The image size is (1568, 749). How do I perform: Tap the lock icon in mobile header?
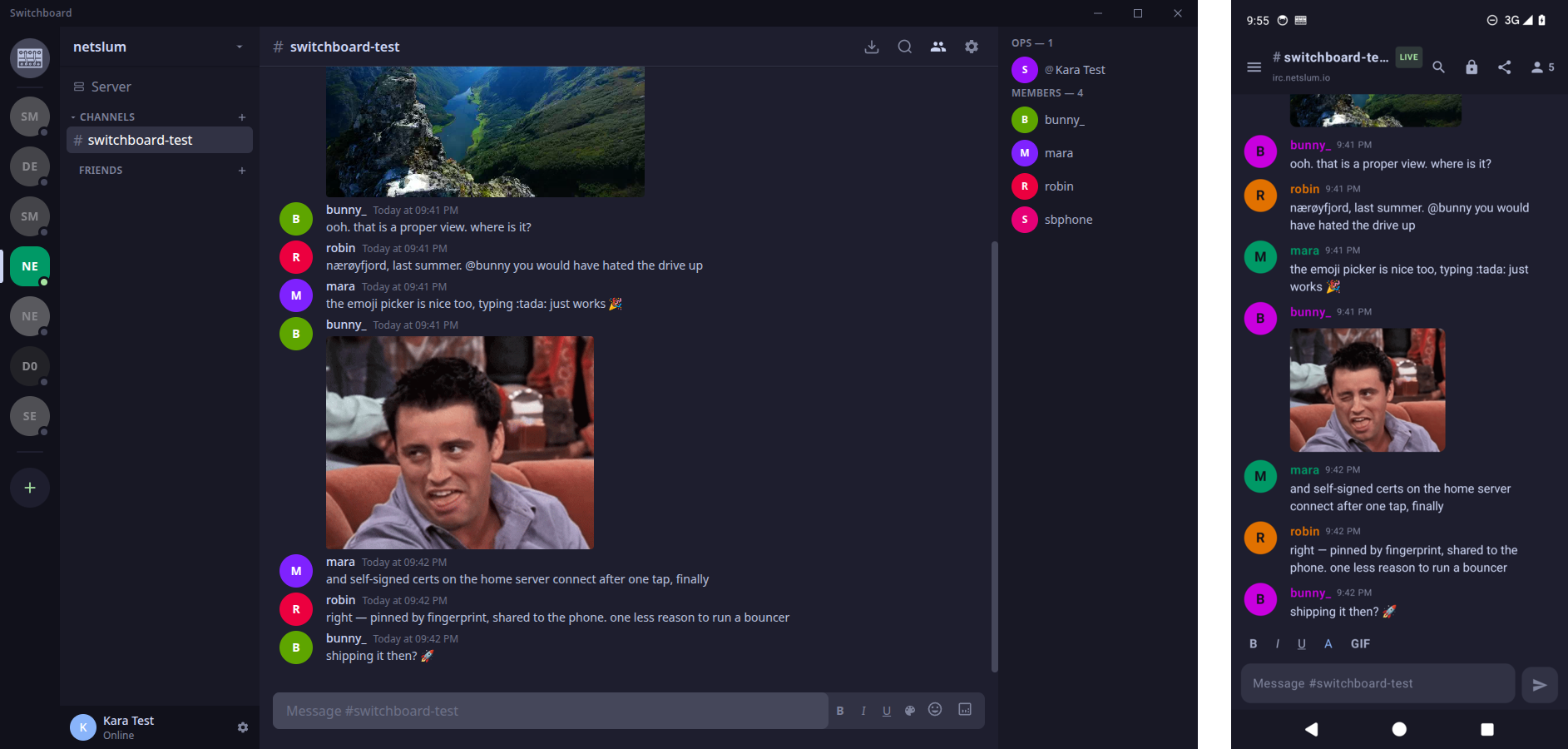[1472, 67]
